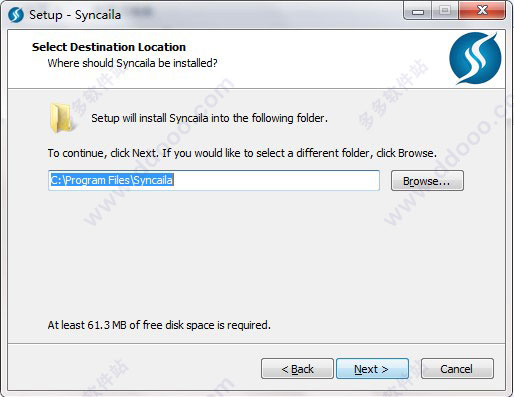Click the "Setup - Syncaila" title text

point(75,15)
